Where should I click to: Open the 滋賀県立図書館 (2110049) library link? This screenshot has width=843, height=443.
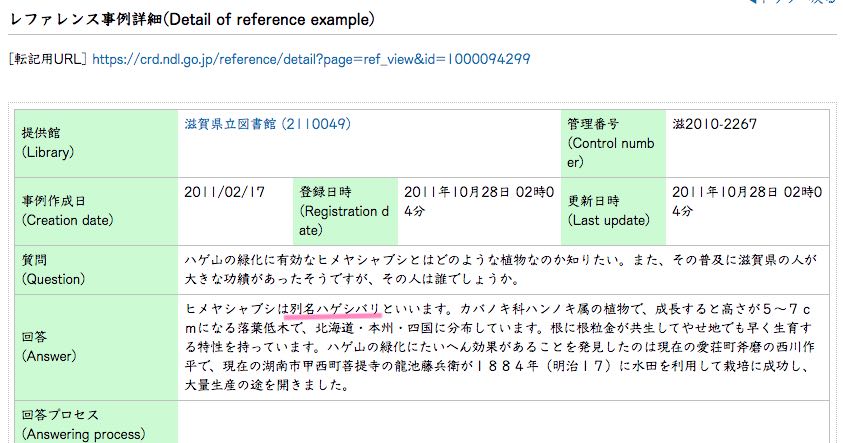268,124
